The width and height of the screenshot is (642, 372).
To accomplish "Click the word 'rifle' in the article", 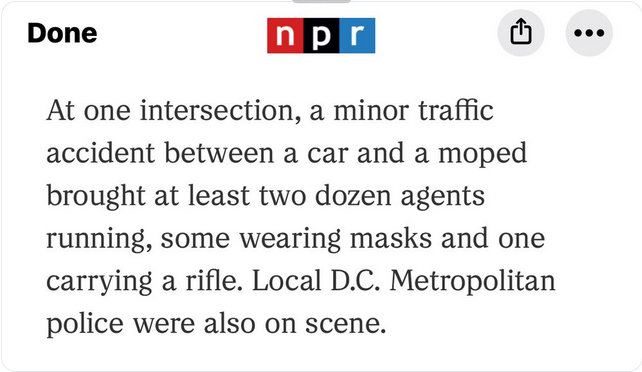I will (x=214, y=281).
